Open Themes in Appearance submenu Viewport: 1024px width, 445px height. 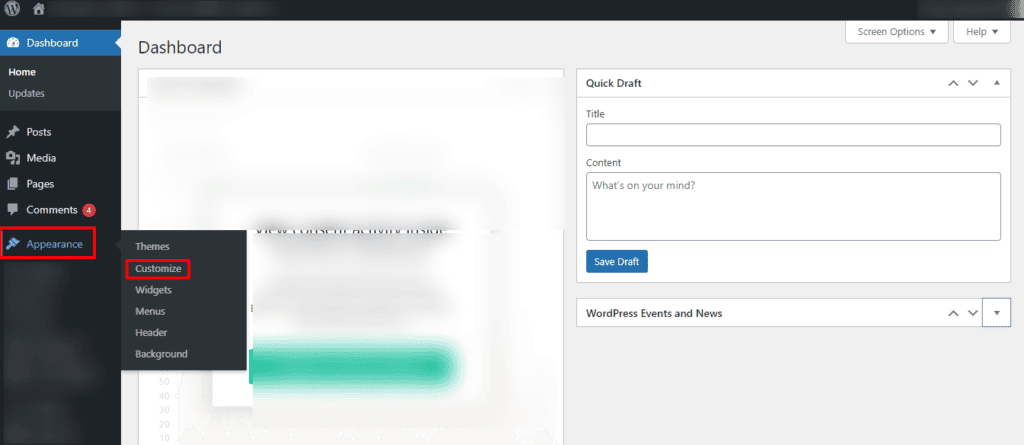[x=152, y=246]
